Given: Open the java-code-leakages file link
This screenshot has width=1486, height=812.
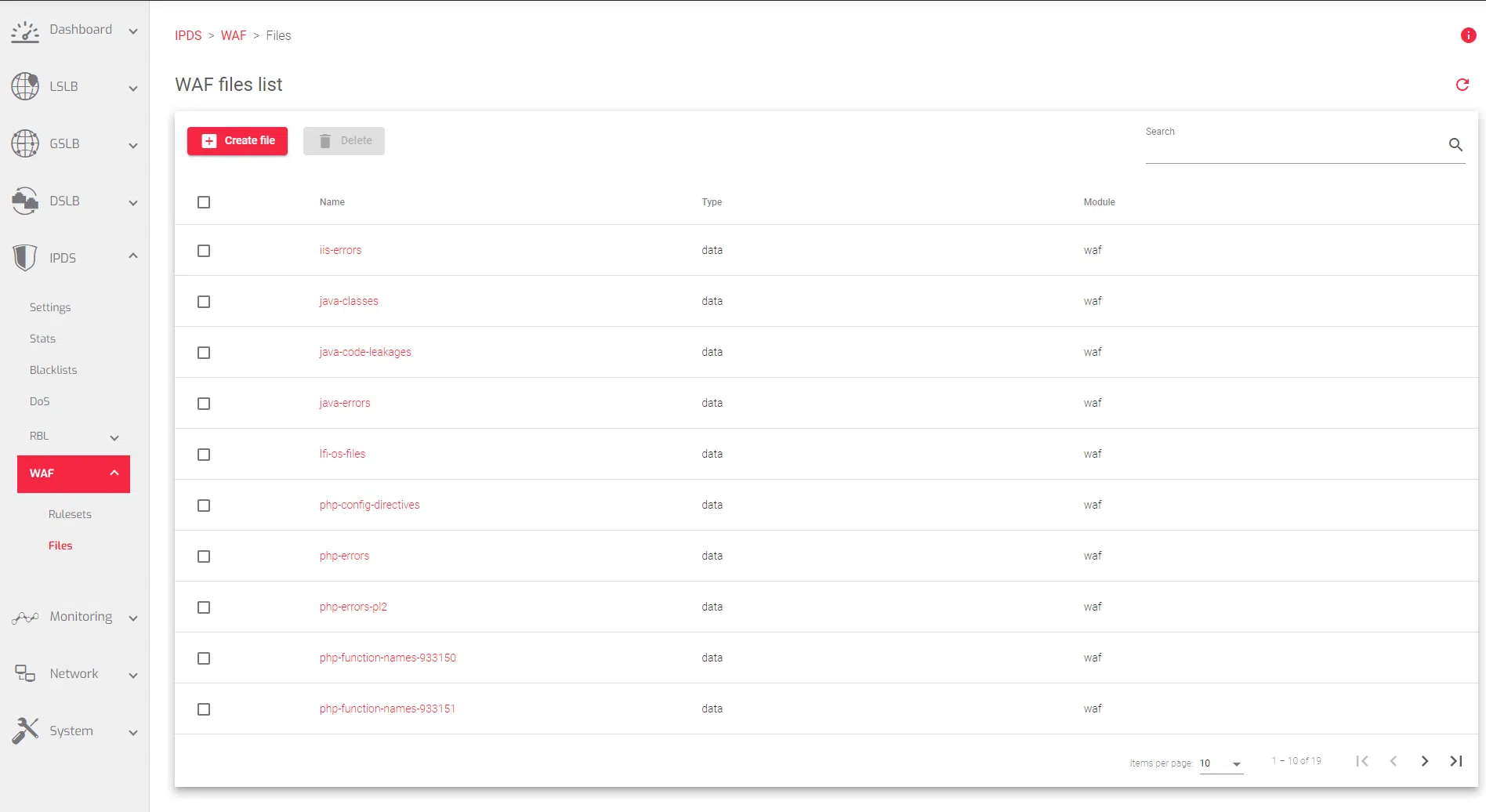Looking at the screenshot, I should (365, 352).
